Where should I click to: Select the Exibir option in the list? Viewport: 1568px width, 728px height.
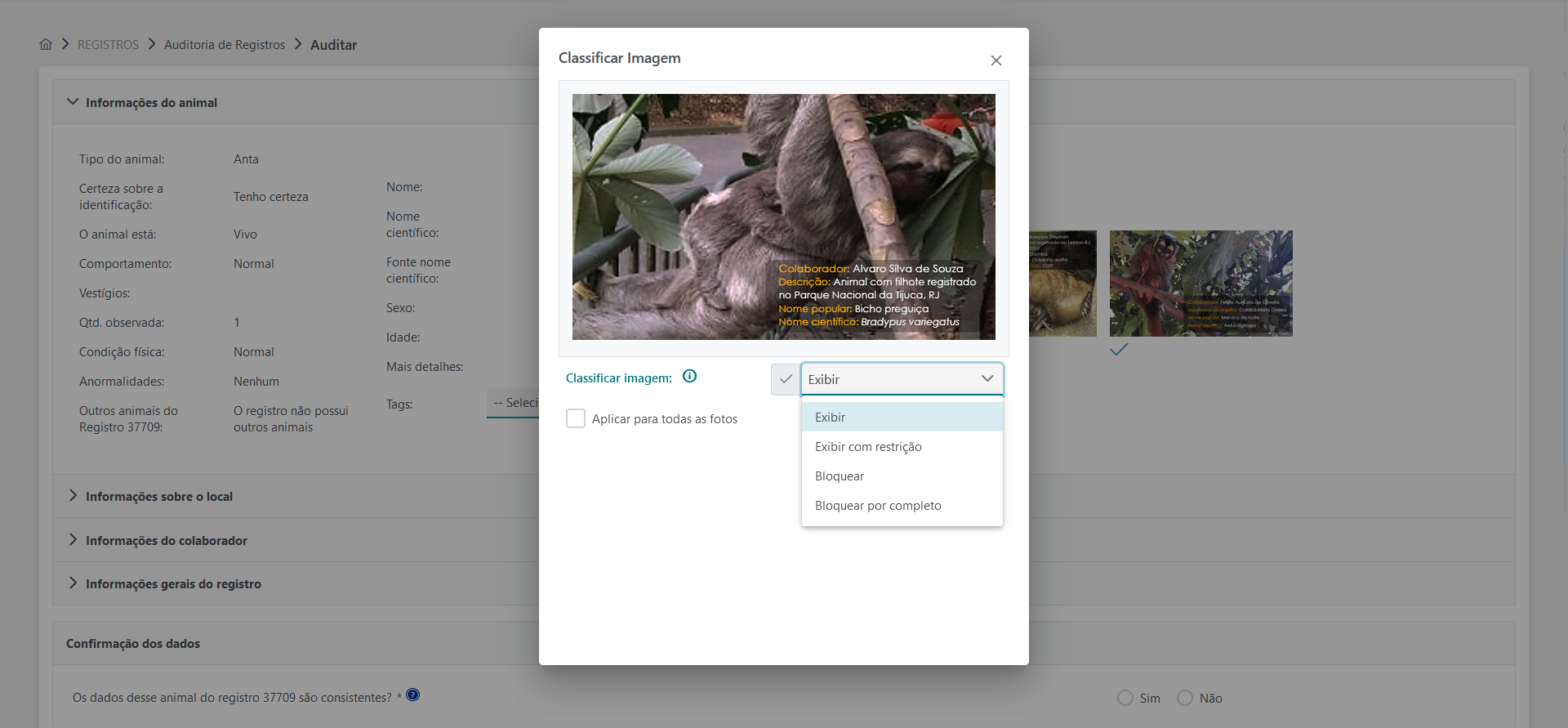902,417
